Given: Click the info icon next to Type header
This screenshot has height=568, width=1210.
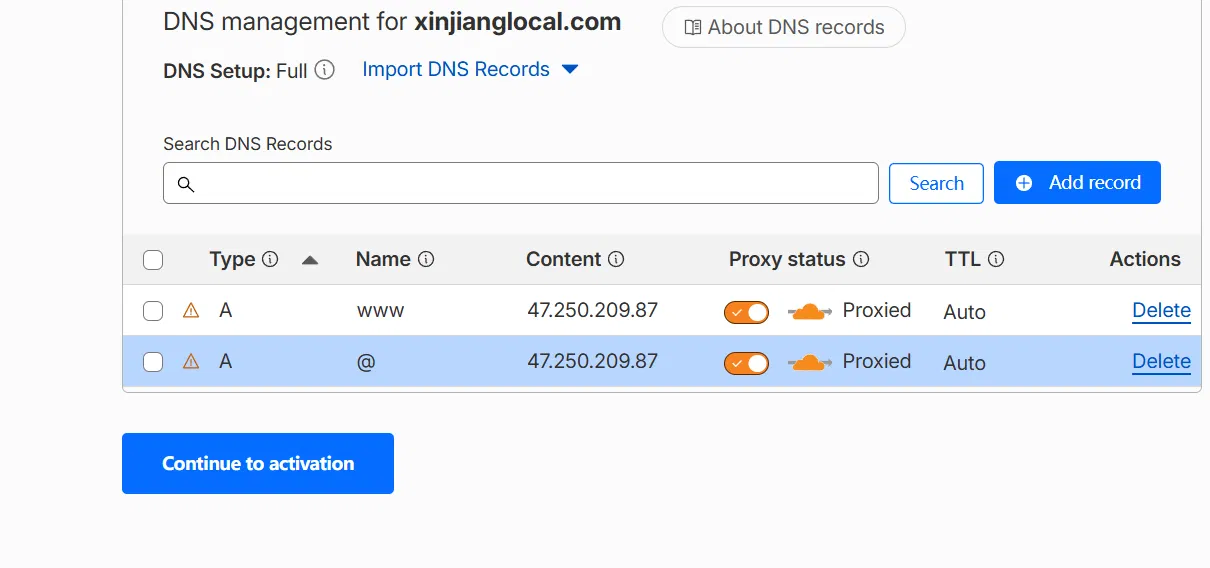Looking at the screenshot, I should 270,259.
